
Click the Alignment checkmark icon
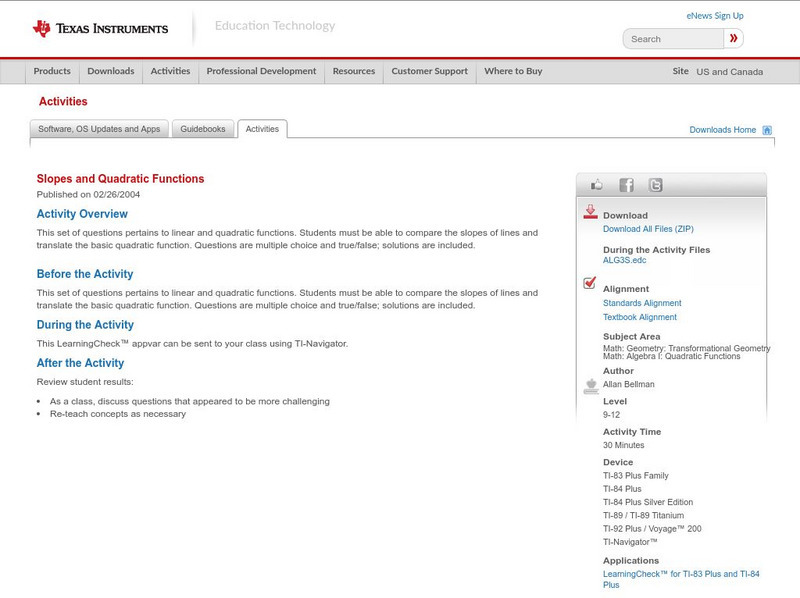(589, 285)
